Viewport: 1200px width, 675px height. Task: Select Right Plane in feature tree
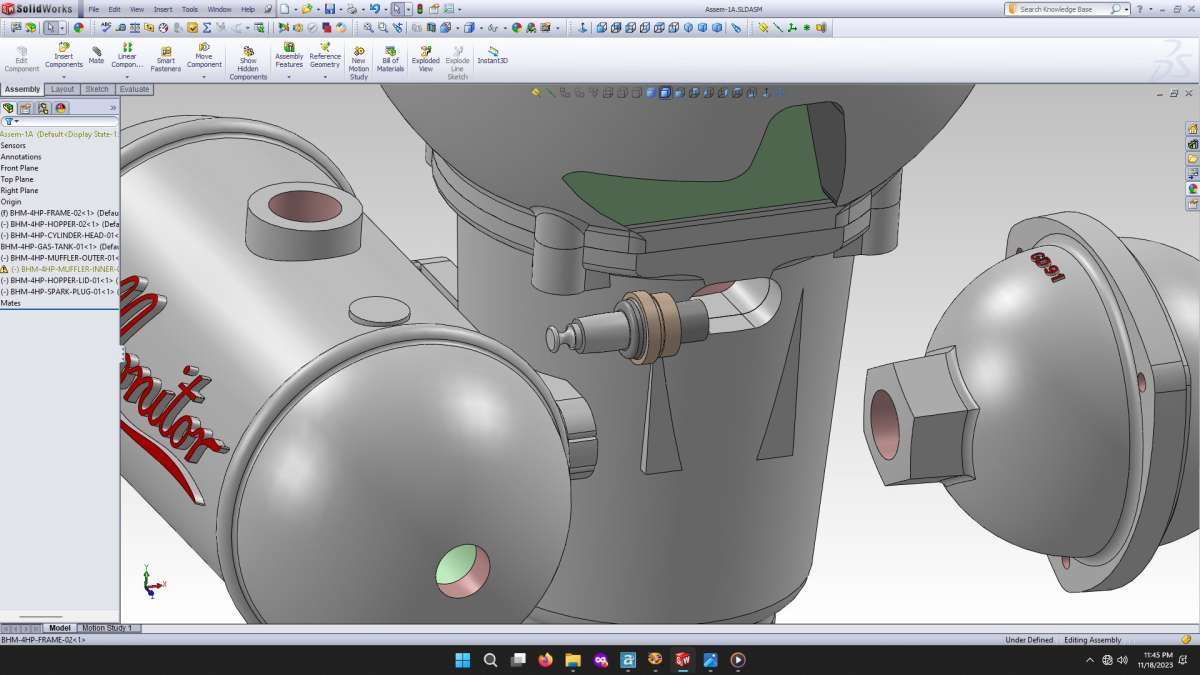tap(19, 190)
